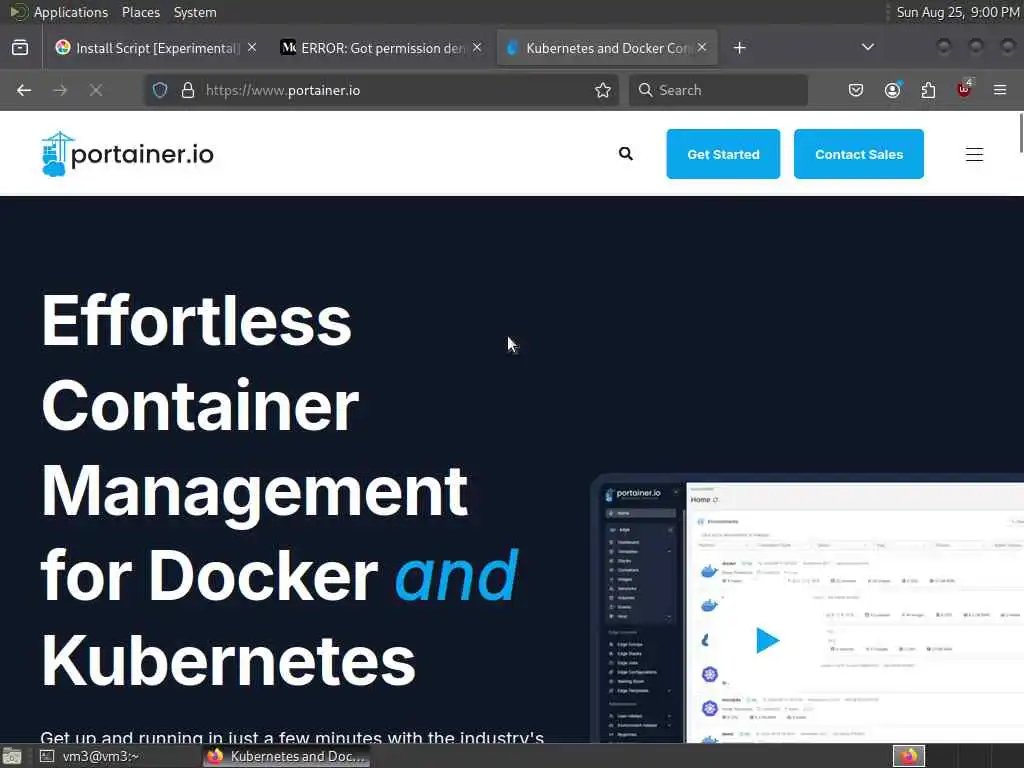
Task: Click the Kubernetes and Doc taskbar window button
Action: click(x=287, y=756)
